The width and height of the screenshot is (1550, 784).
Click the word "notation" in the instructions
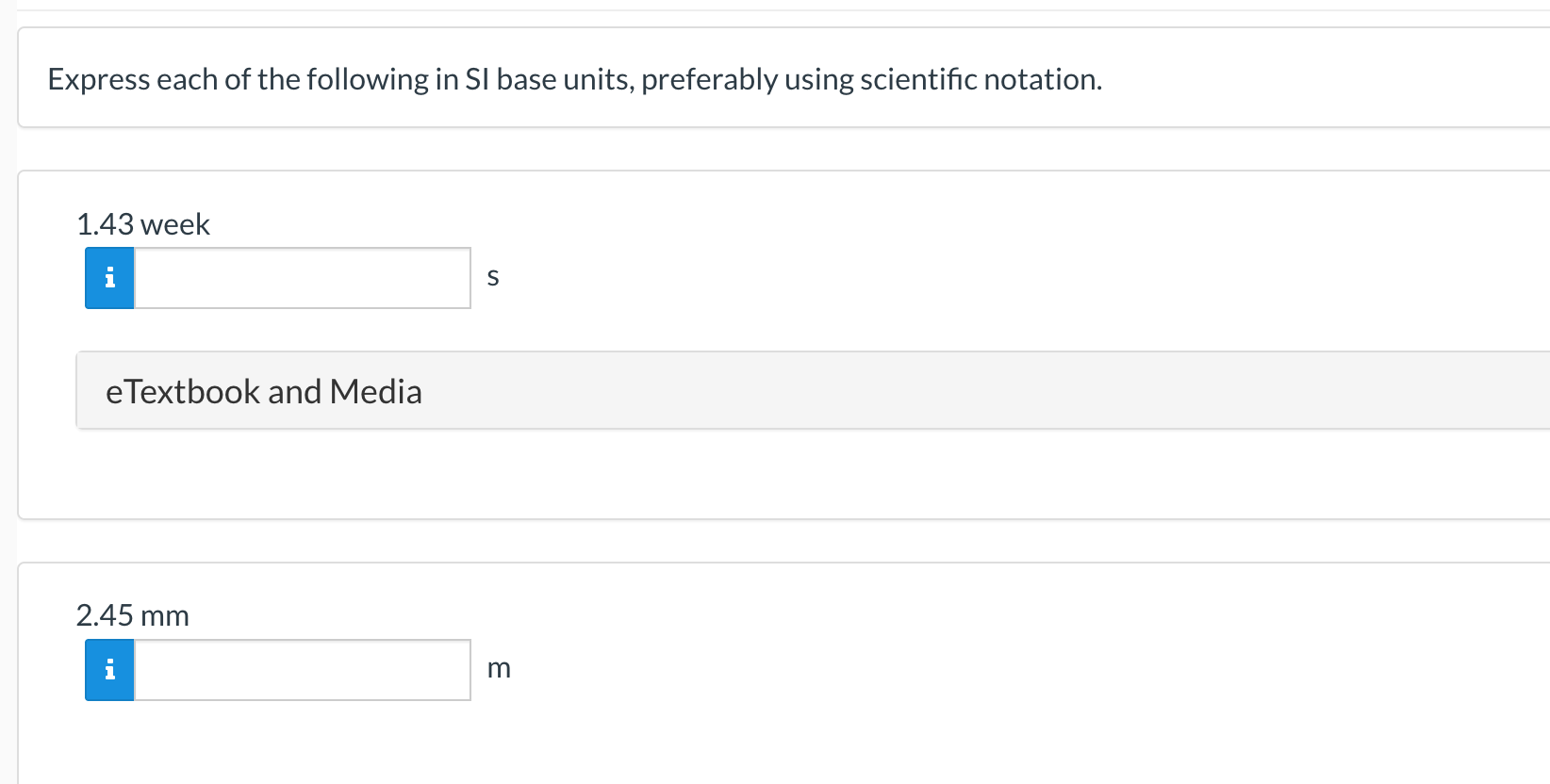(1041, 79)
